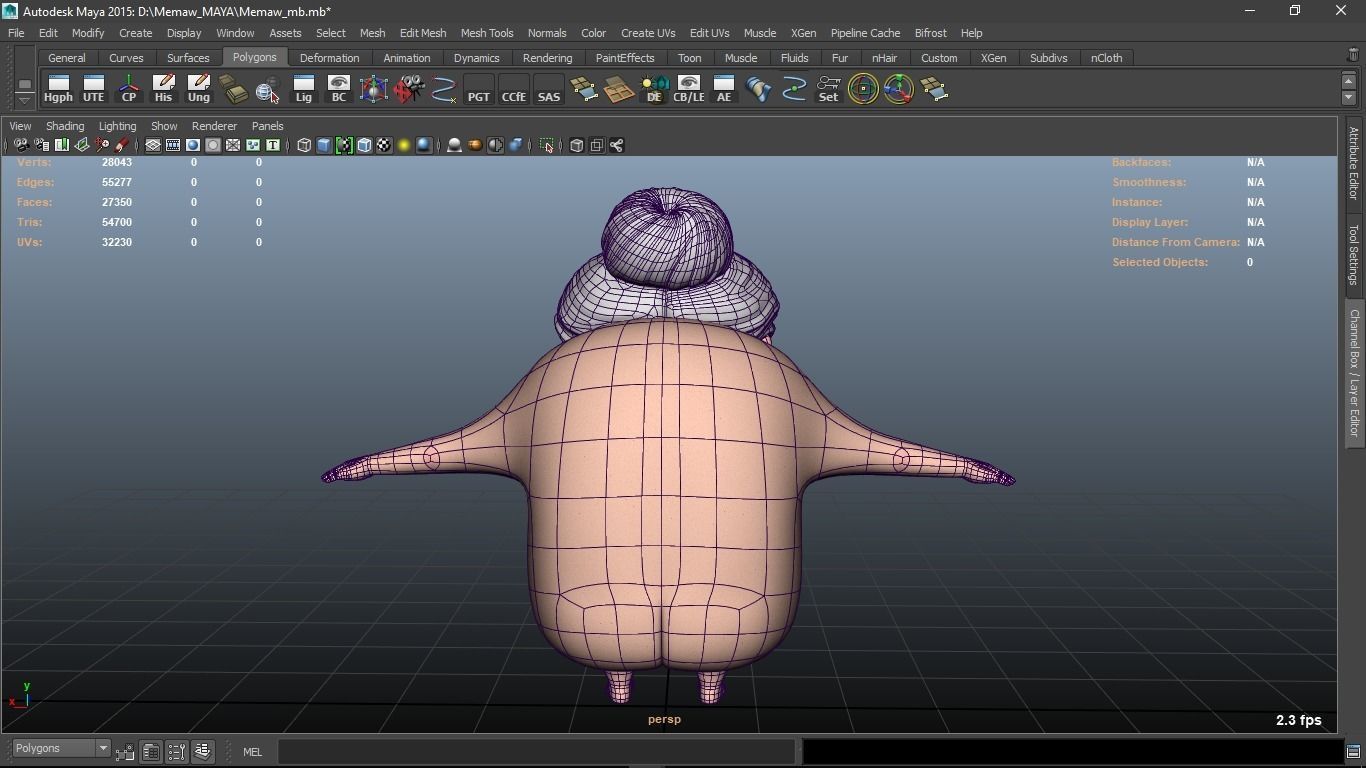Click the MEL command language button
This screenshot has width=1366, height=768.
tap(252, 752)
